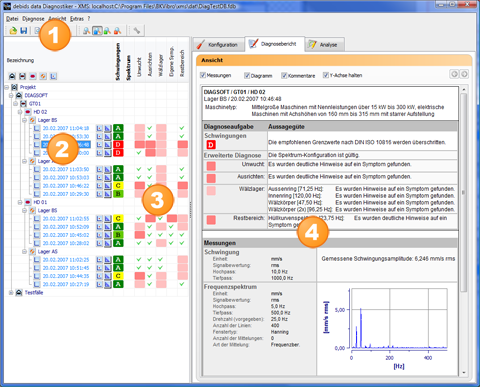Click the report's vertical scrollbar down arrow
Viewport: 480px width, 387px height.
(464, 373)
